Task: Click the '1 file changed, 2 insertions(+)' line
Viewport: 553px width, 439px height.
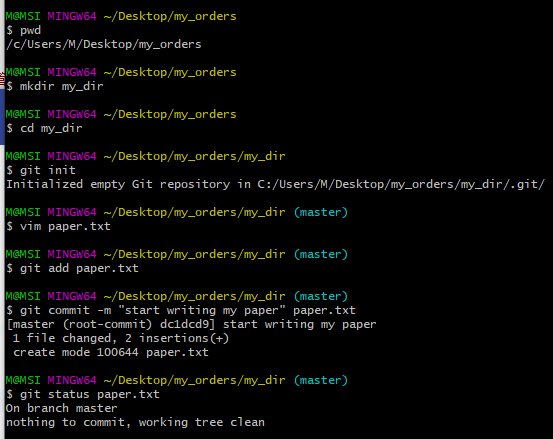Action: (121, 339)
